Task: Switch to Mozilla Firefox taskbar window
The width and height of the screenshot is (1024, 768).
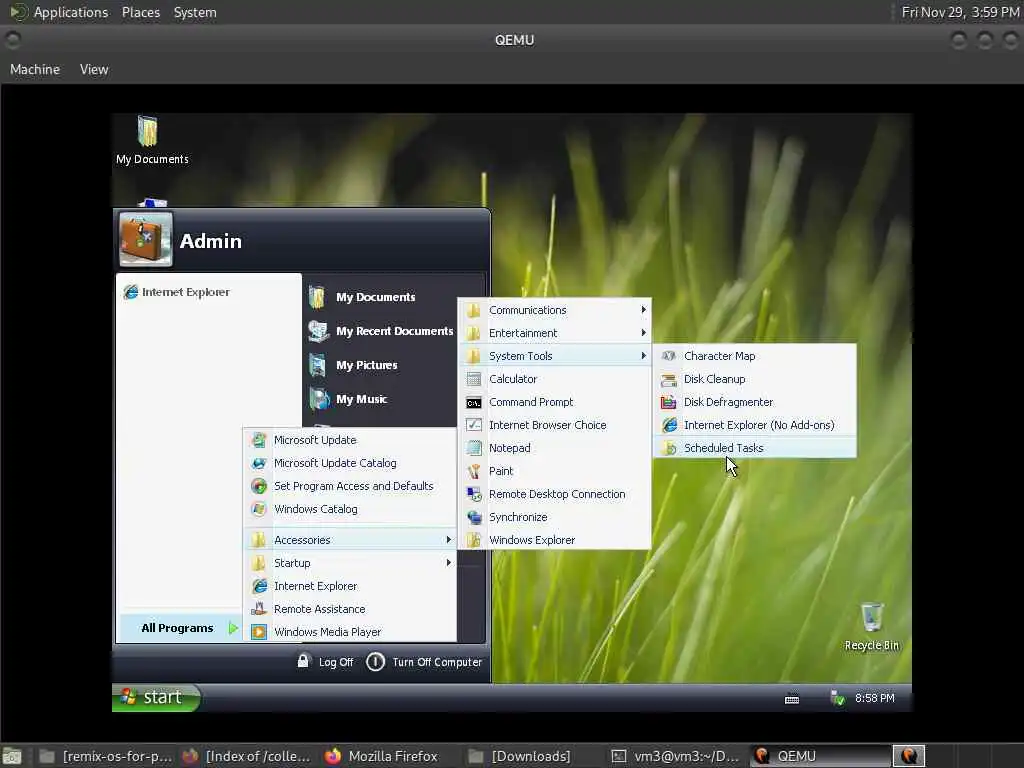Action: click(381, 756)
